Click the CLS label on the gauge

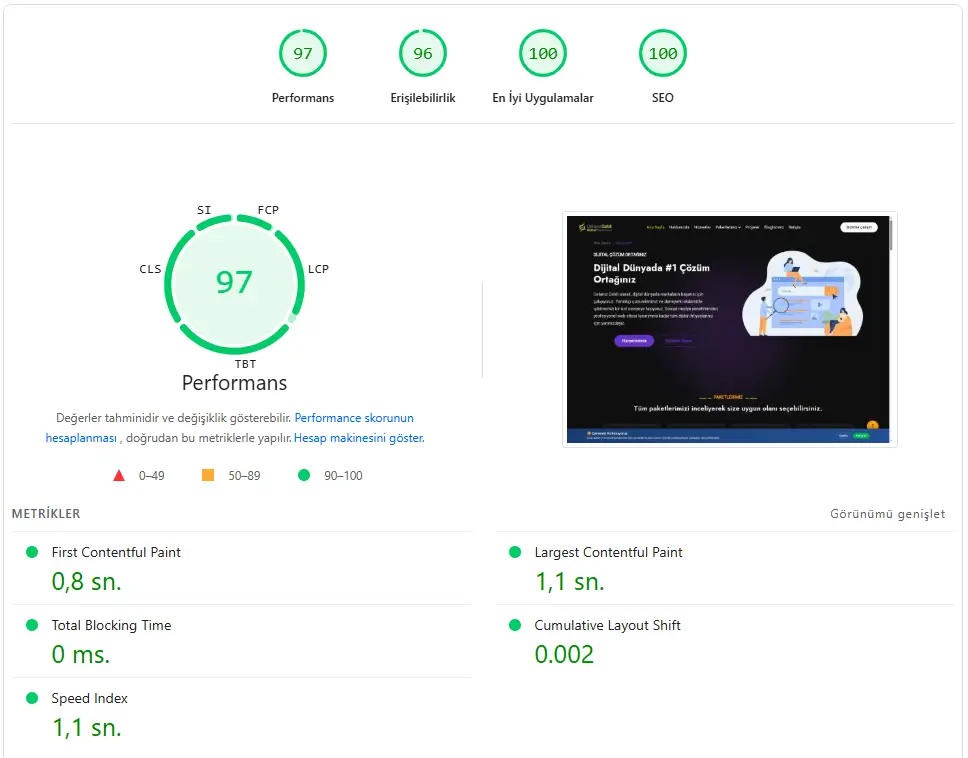(150, 268)
